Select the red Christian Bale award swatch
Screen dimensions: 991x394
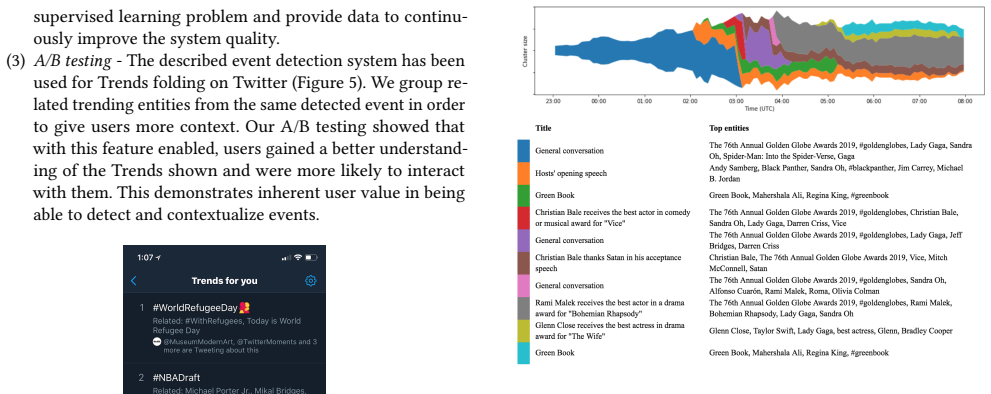[524, 218]
